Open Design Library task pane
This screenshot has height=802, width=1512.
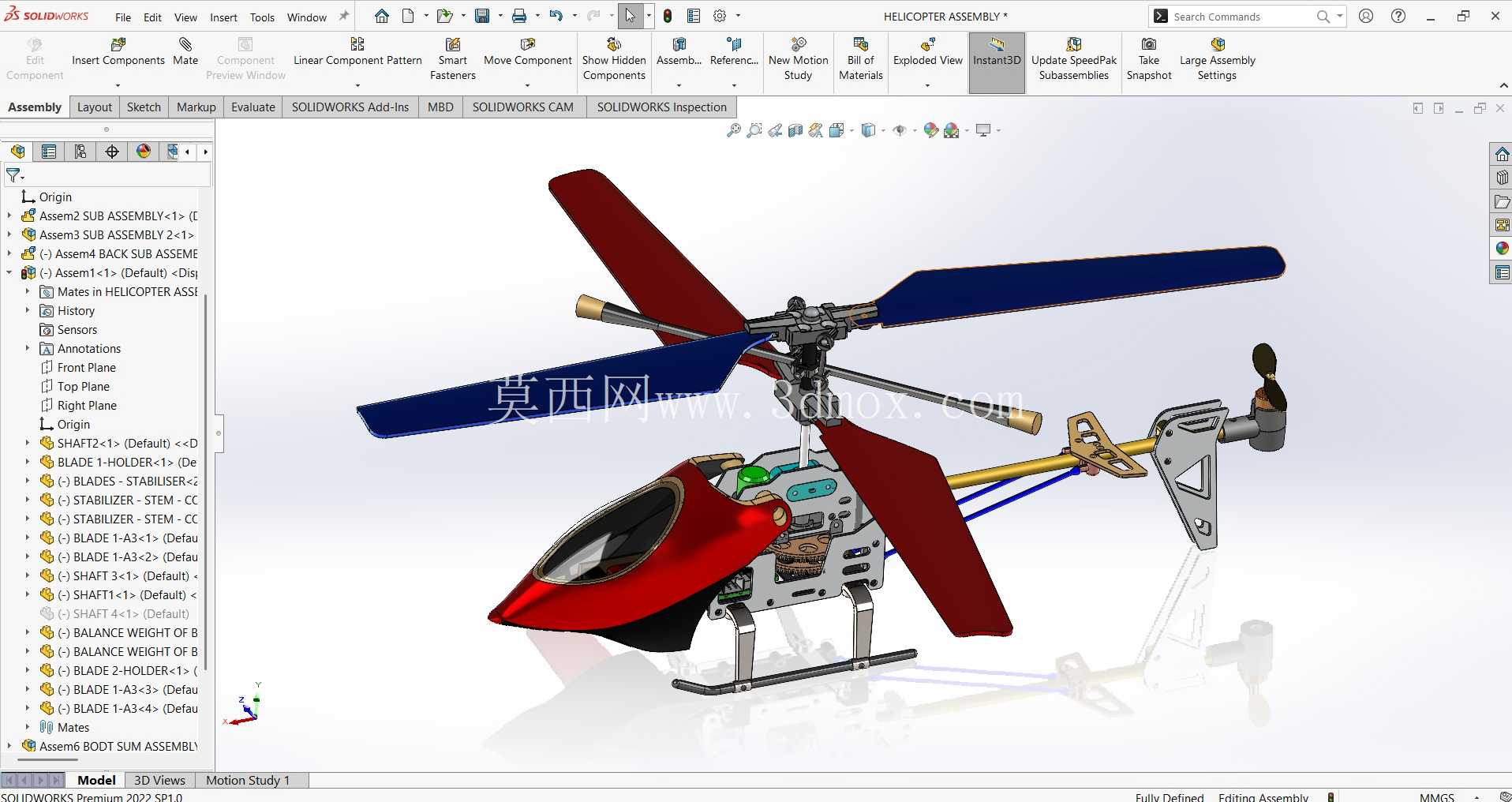(x=1502, y=178)
